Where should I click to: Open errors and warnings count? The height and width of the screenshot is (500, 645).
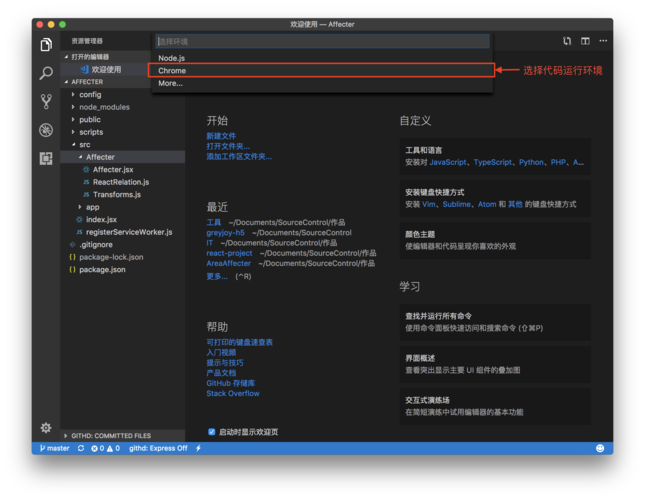click(105, 448)
